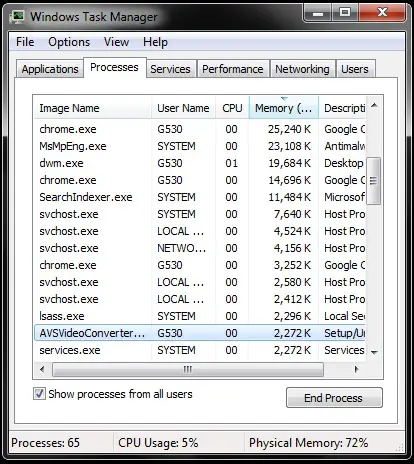Open the Options menu

tap(69, 42)
